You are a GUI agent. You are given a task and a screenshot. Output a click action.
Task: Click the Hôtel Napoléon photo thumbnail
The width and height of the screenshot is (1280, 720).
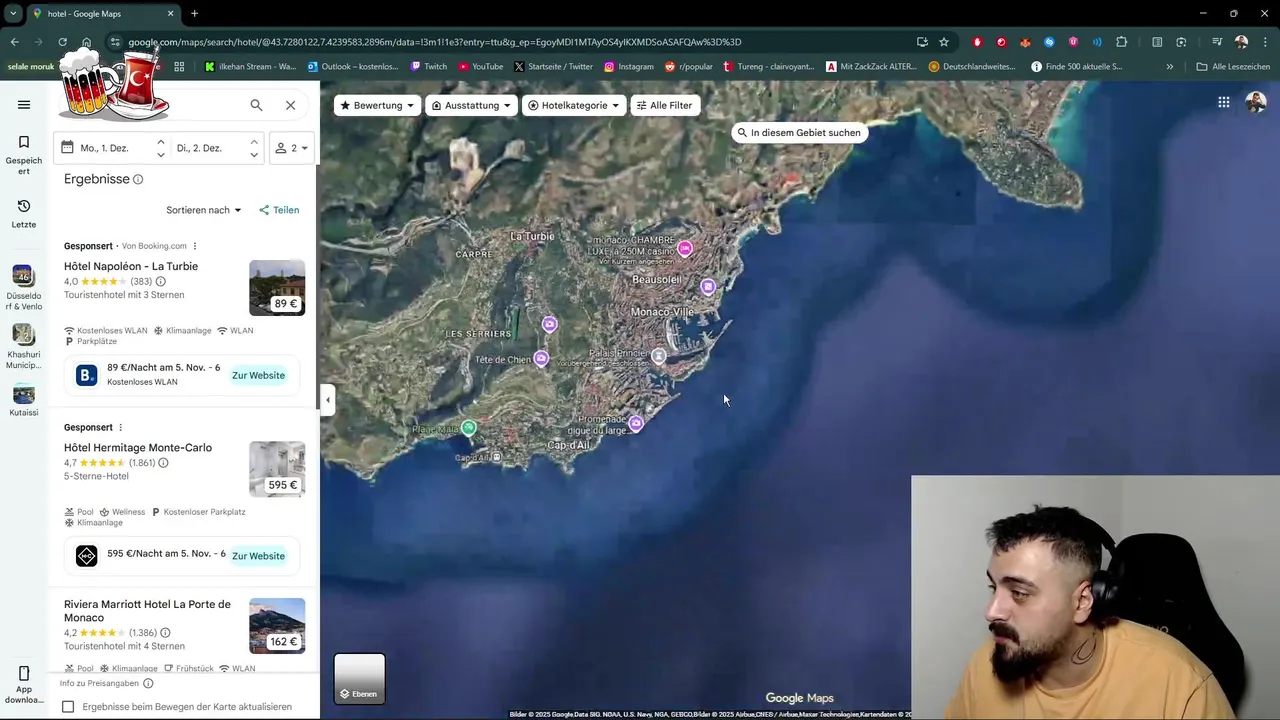[x=277, y=288]
